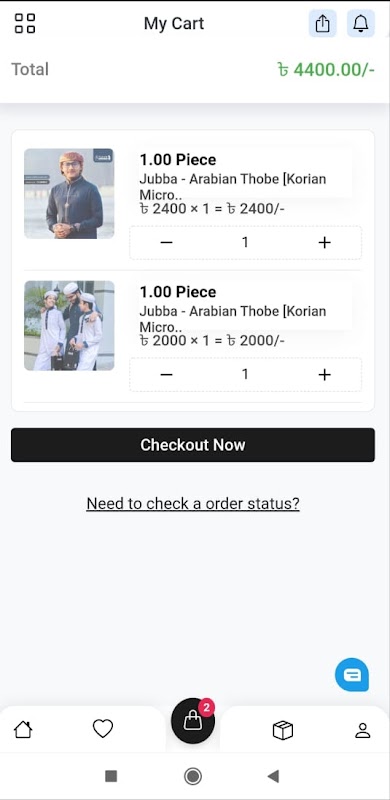Tap Android back navigation triangle
The height and width of the screenshot is (800, 390).
pyautogui.click(x=273, y=777)
